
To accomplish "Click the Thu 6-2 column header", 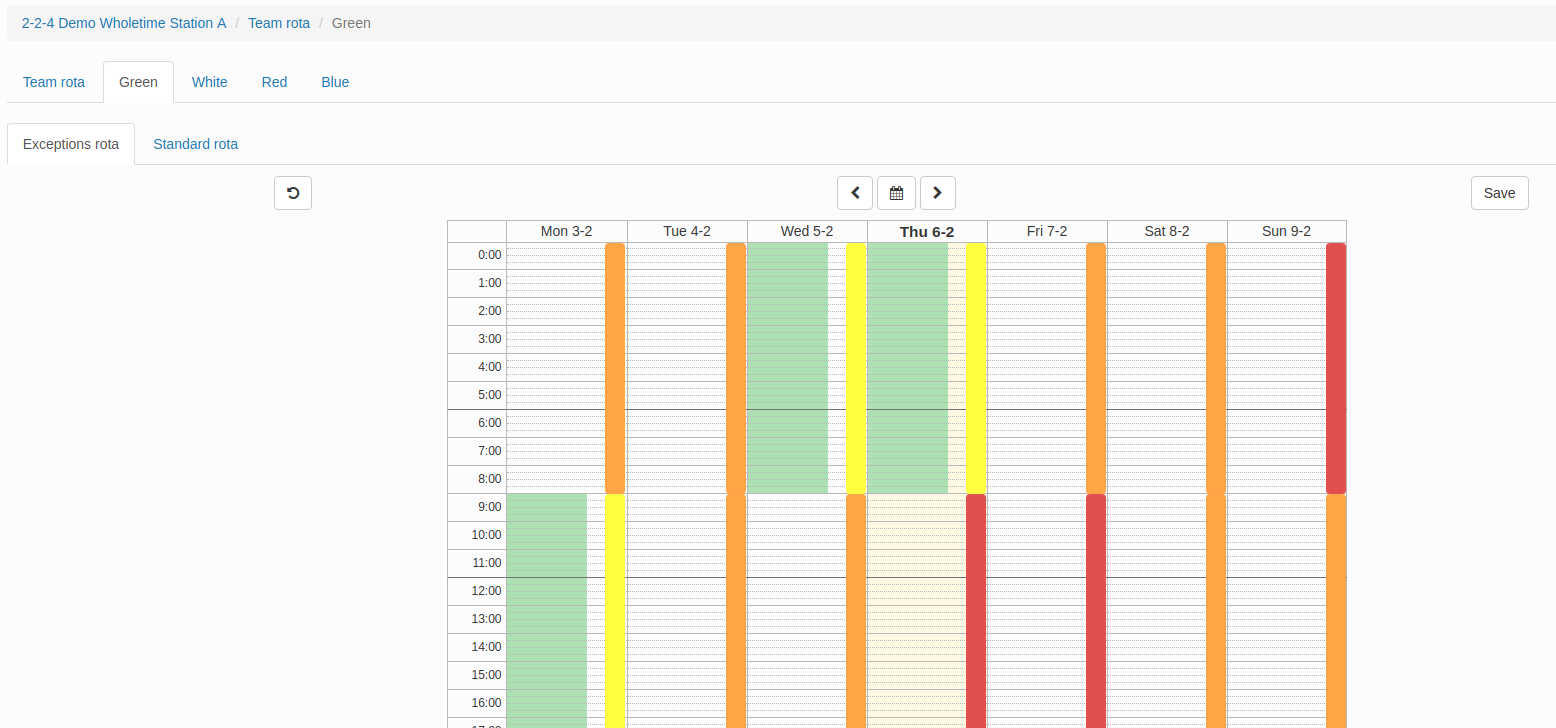I will pyautogui.click(x=927, y=231).
